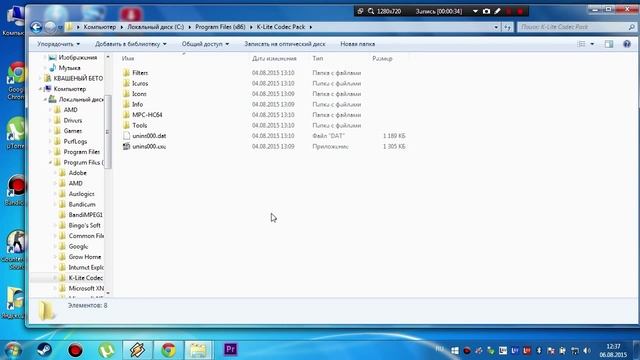The image size is (640, 360).
Task: Select the Tools folder
Action: click(x=140, y=125)
